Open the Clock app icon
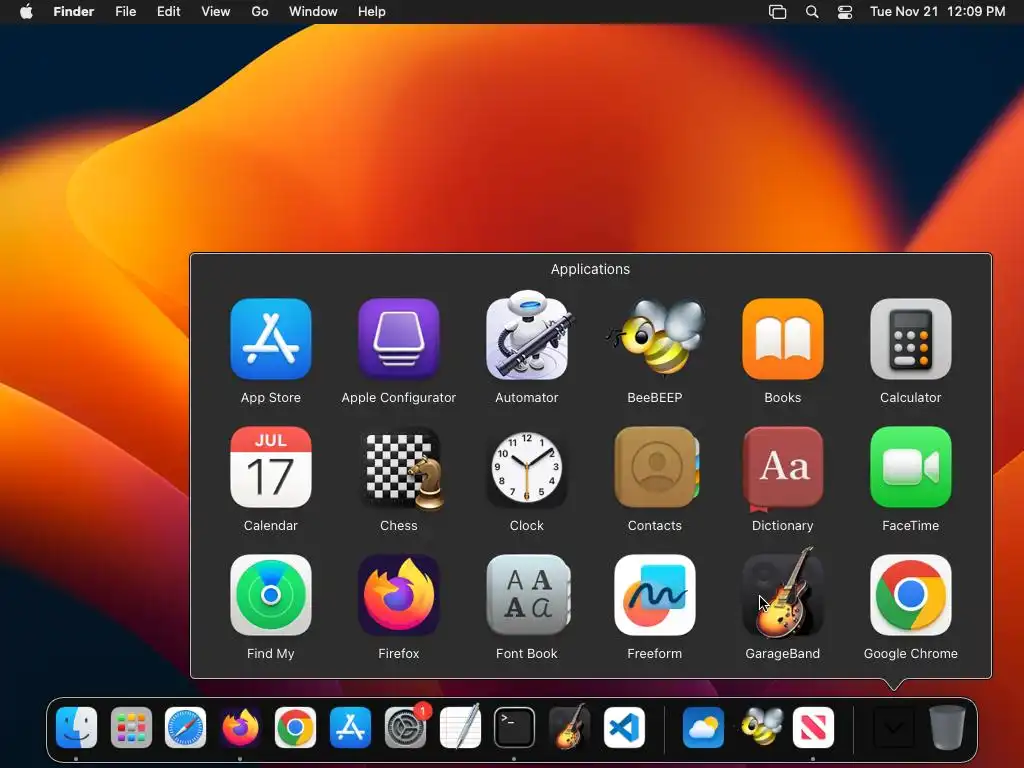The image size is (1024, 768). [x=526, y=467]
